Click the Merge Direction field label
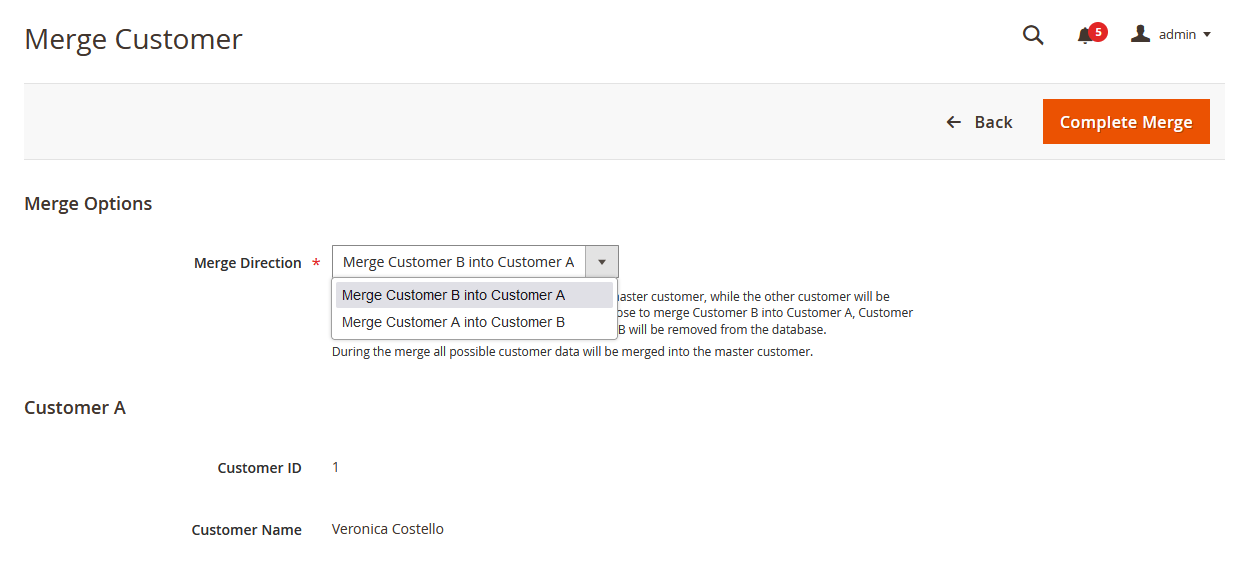 coord(248,263)
